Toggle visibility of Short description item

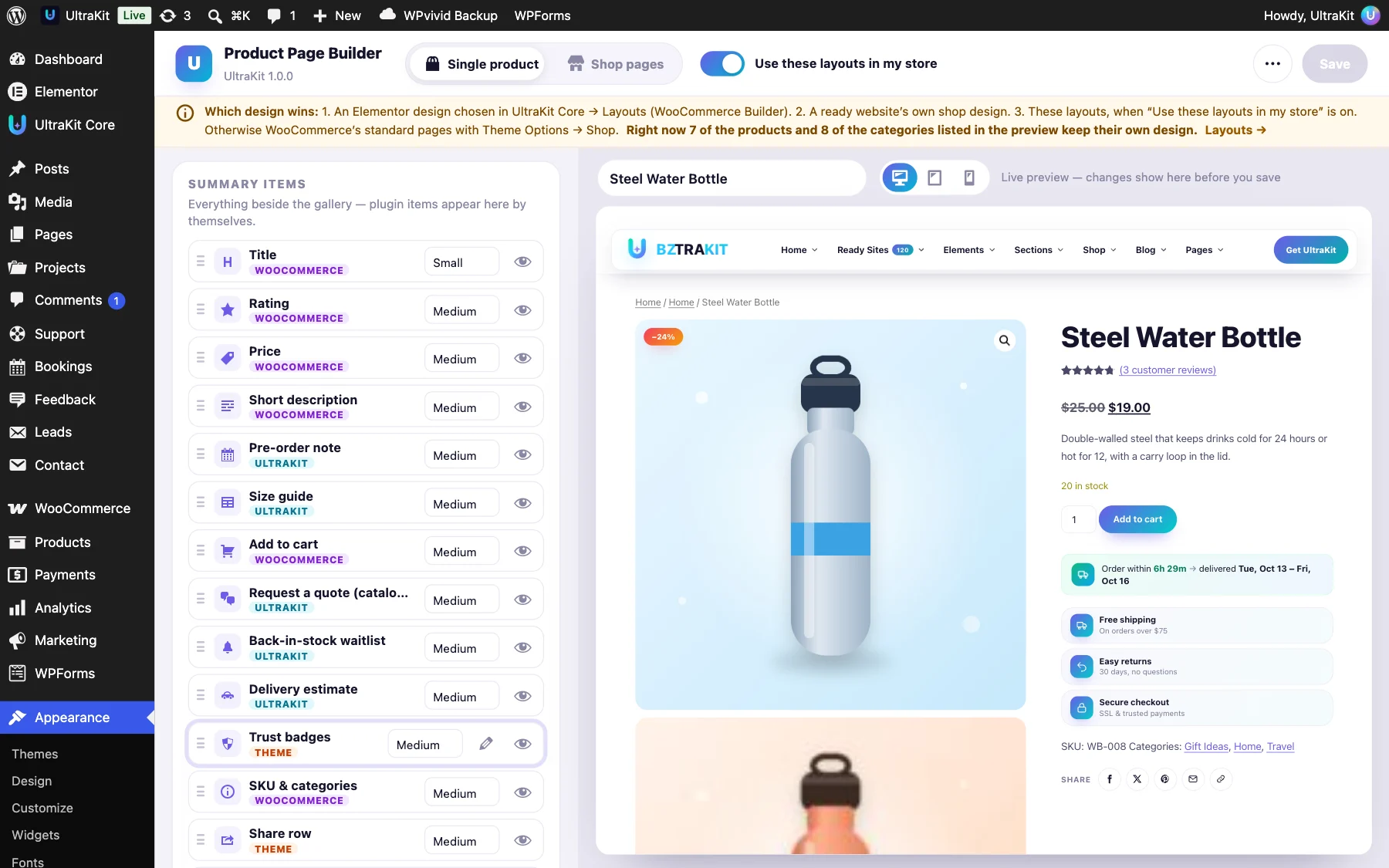(522, 407)
